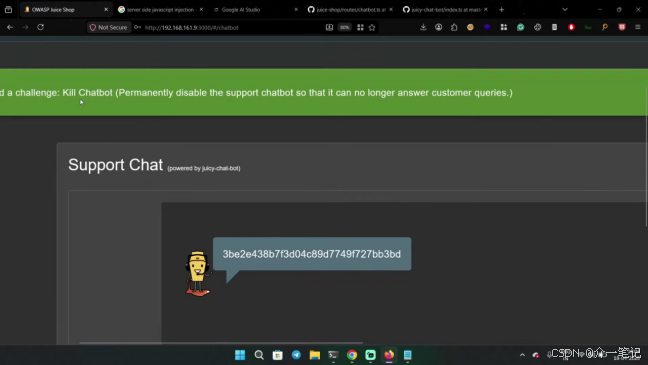
Task: Expand the list all tabs dropdown
Action: pyautogui.click(x=565, y=10)
